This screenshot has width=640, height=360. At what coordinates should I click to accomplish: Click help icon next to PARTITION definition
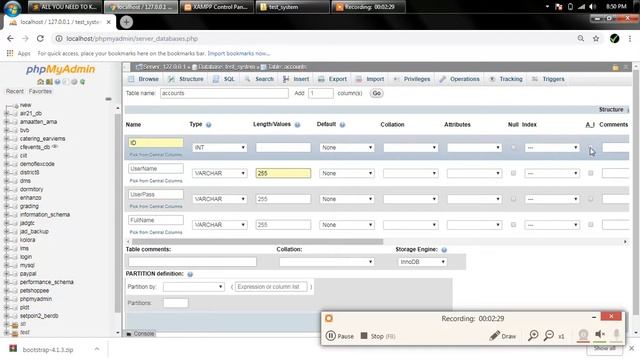click(190, 274)
